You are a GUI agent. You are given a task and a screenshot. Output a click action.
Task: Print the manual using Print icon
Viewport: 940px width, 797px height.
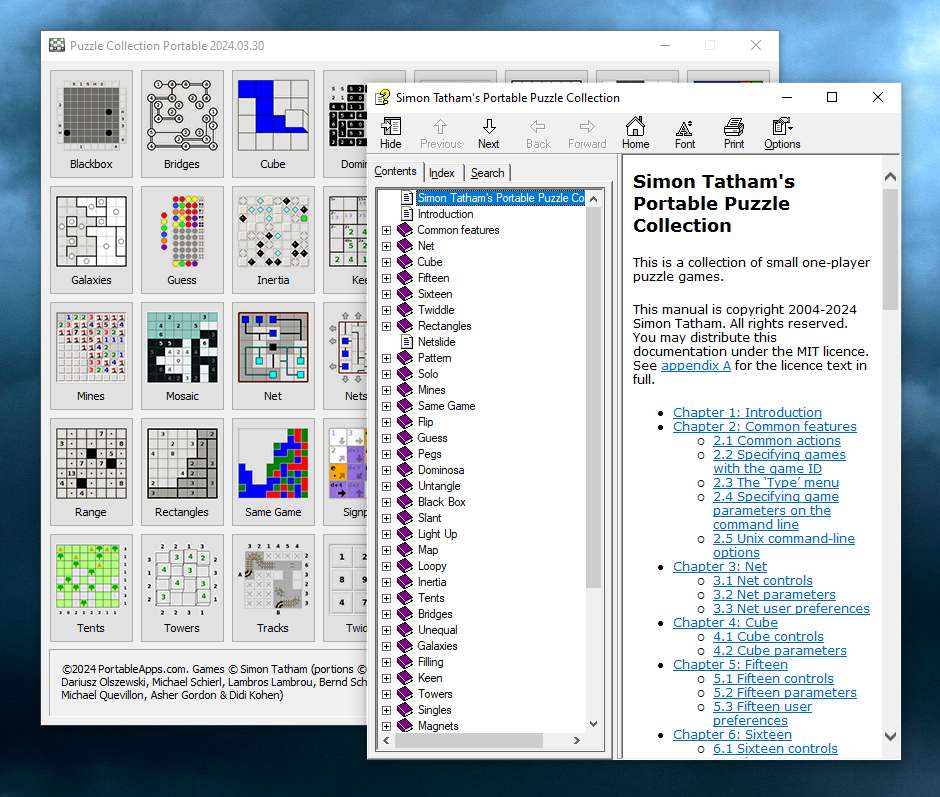tap(734, 133)
